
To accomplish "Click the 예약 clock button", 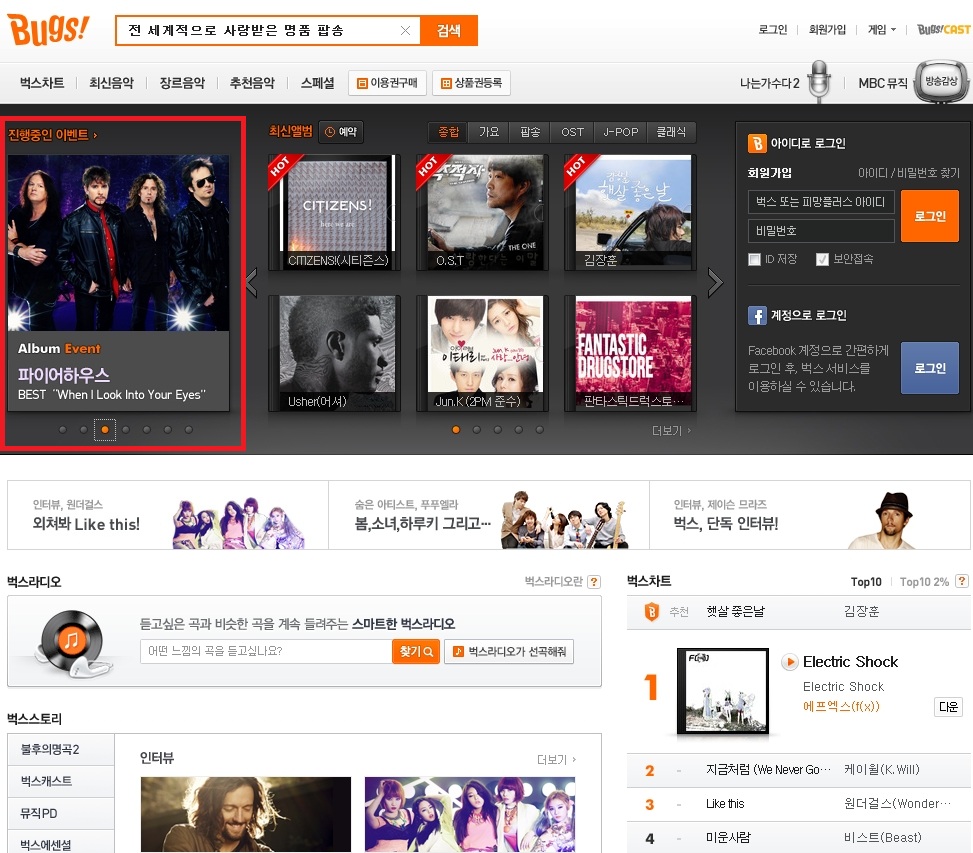I will (x=341, y=132).
